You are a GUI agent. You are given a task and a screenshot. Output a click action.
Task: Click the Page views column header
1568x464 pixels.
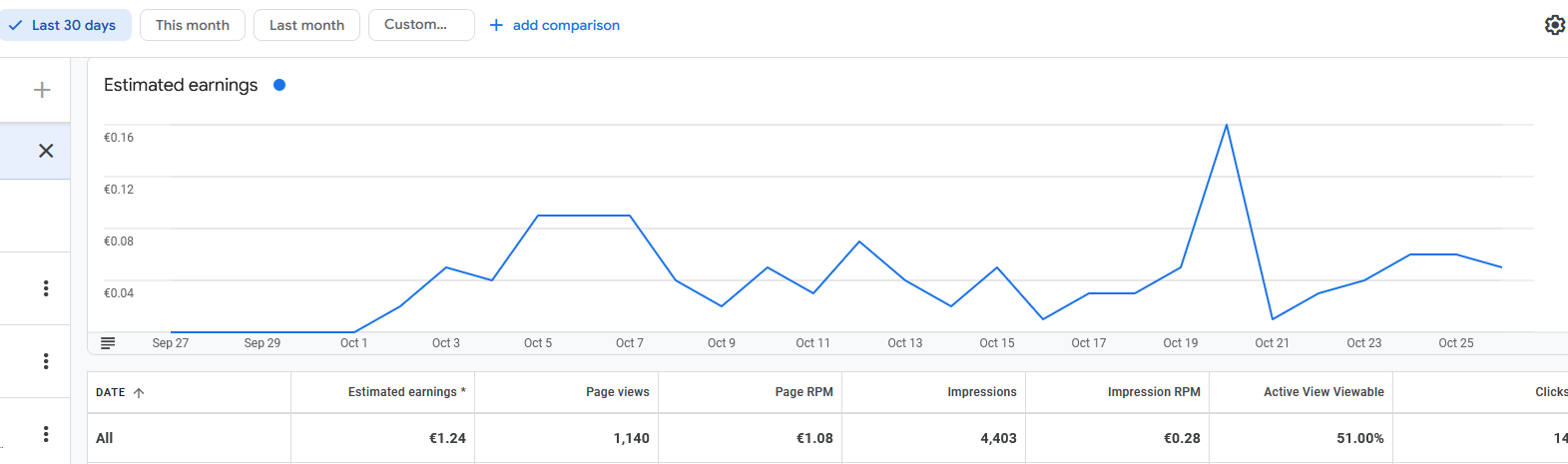point(617,392)
